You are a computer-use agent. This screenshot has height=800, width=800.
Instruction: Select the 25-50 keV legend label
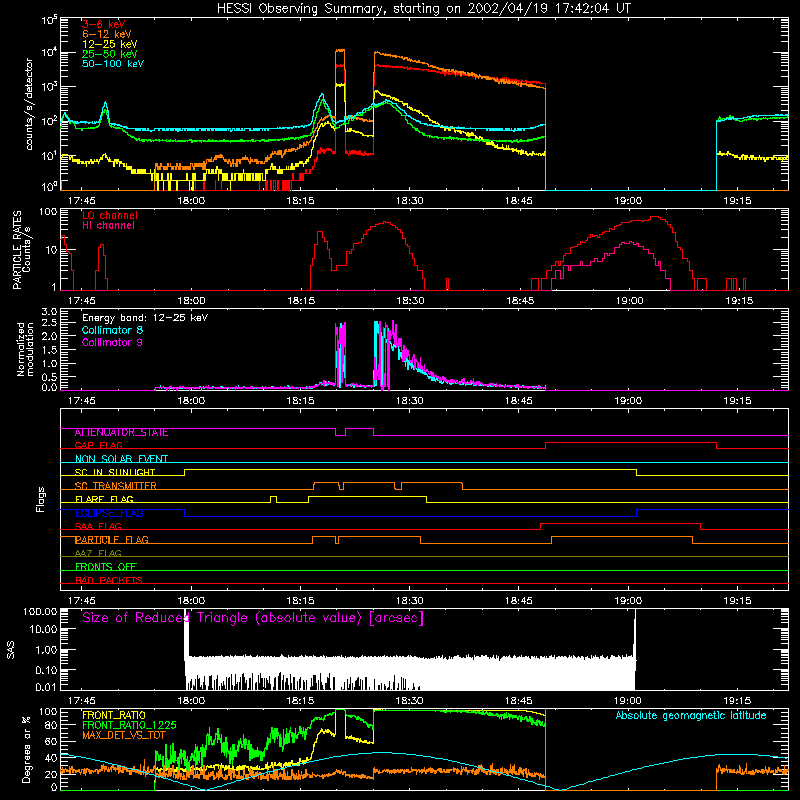(110, 54)
